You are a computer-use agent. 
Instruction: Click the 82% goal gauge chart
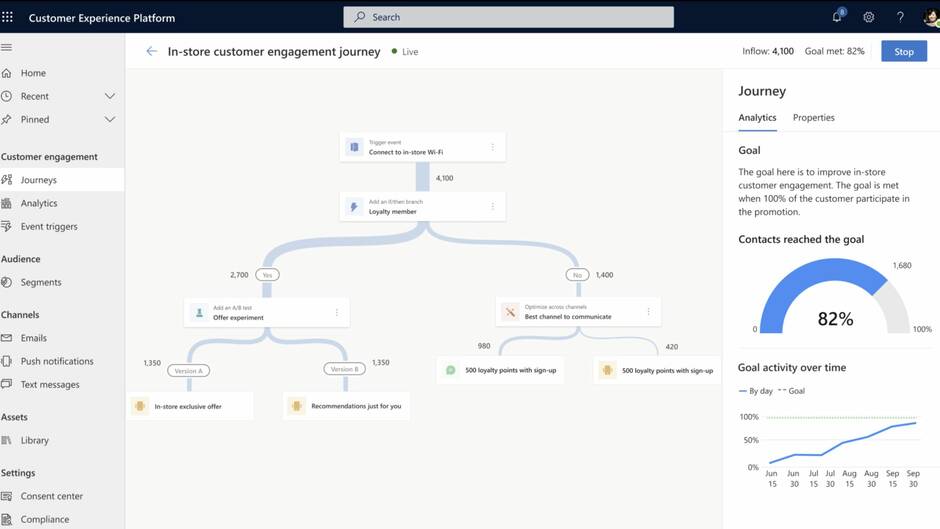pyautogui.click(x=834, y=300)
